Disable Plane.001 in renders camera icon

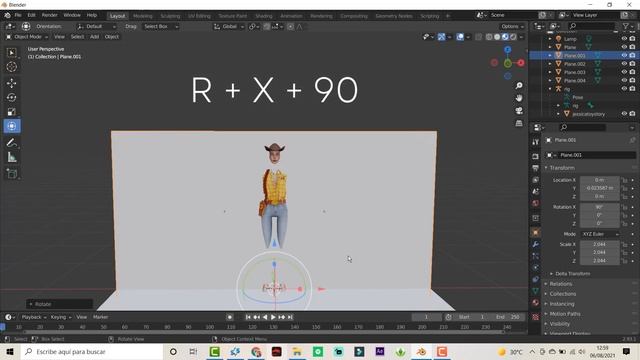pos(632,55)
